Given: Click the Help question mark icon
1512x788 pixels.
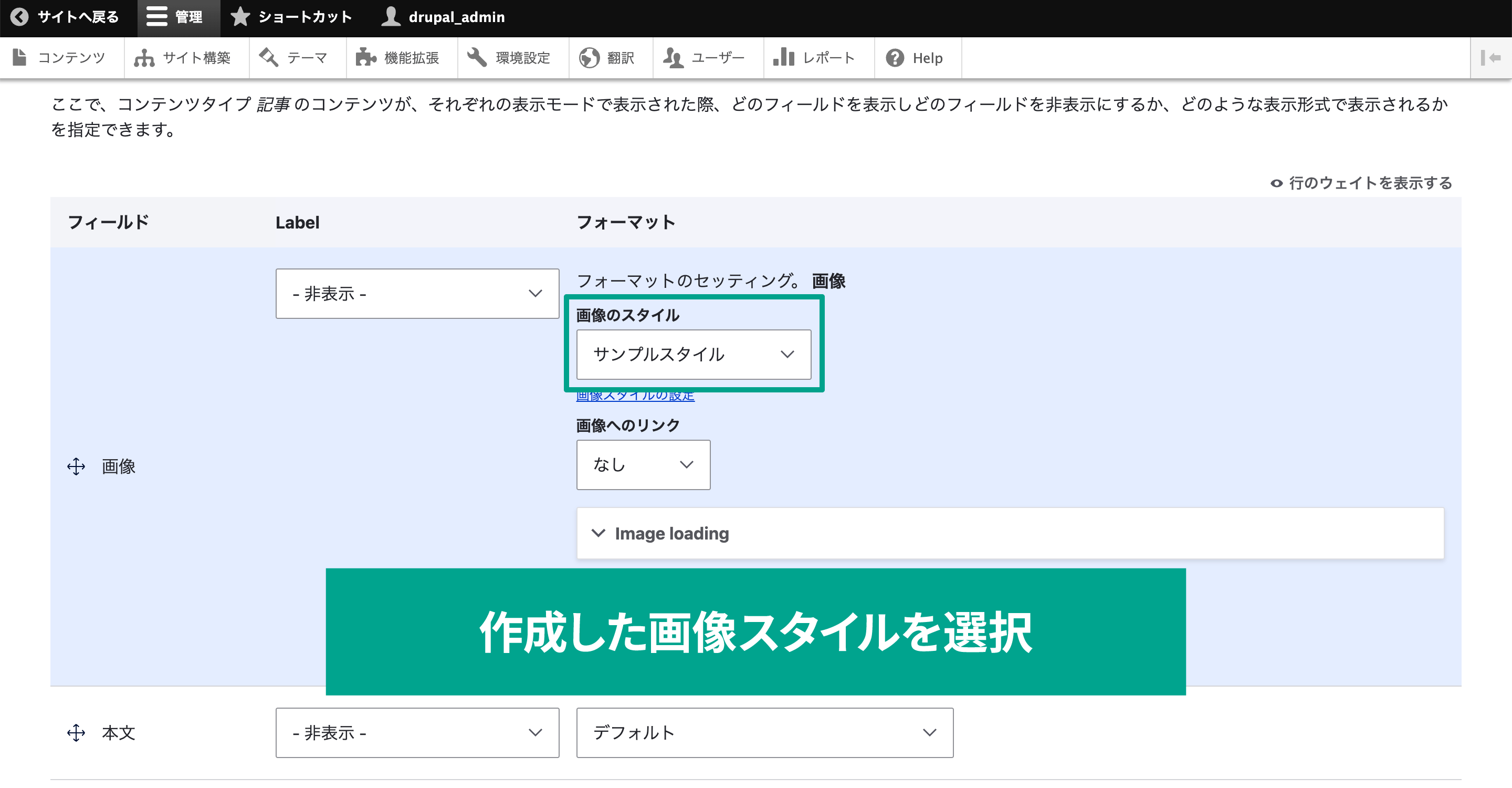Looking at the screenshot, I should point(895,58).
